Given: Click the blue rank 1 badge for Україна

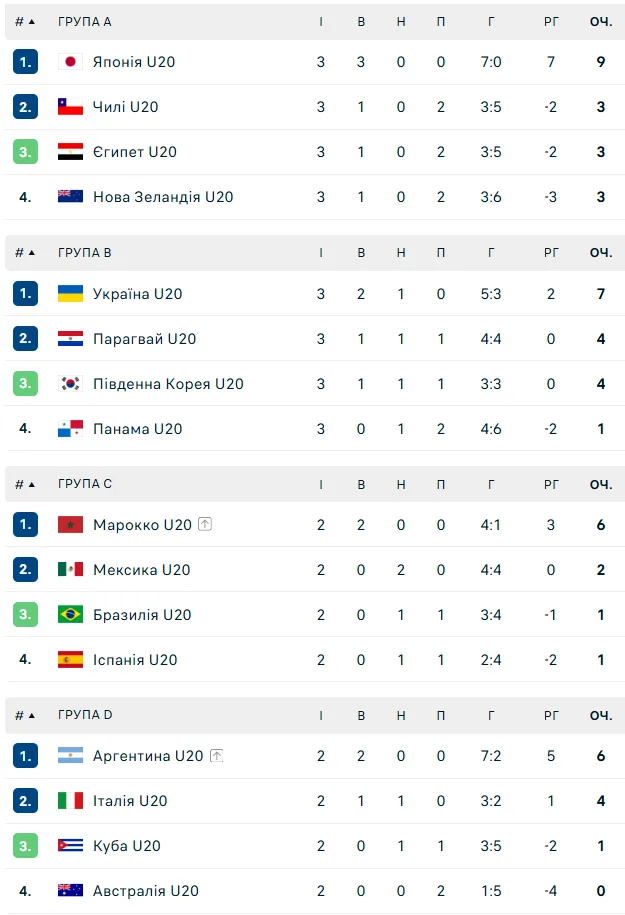Looking at the screenshot, I should 25,294.
